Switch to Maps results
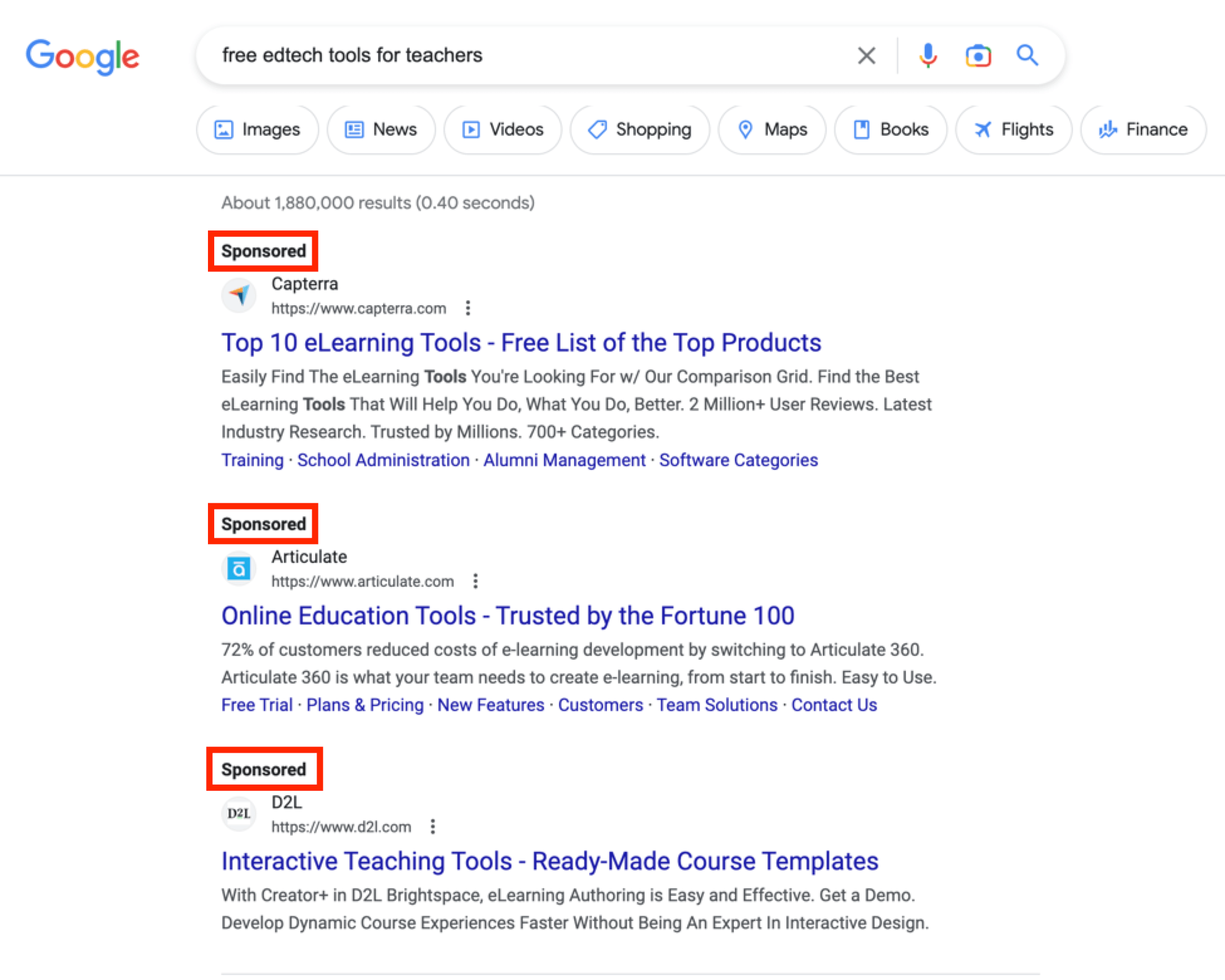Image resolution: width=1225 pixels, height=980 pixels. coord(772,129)
